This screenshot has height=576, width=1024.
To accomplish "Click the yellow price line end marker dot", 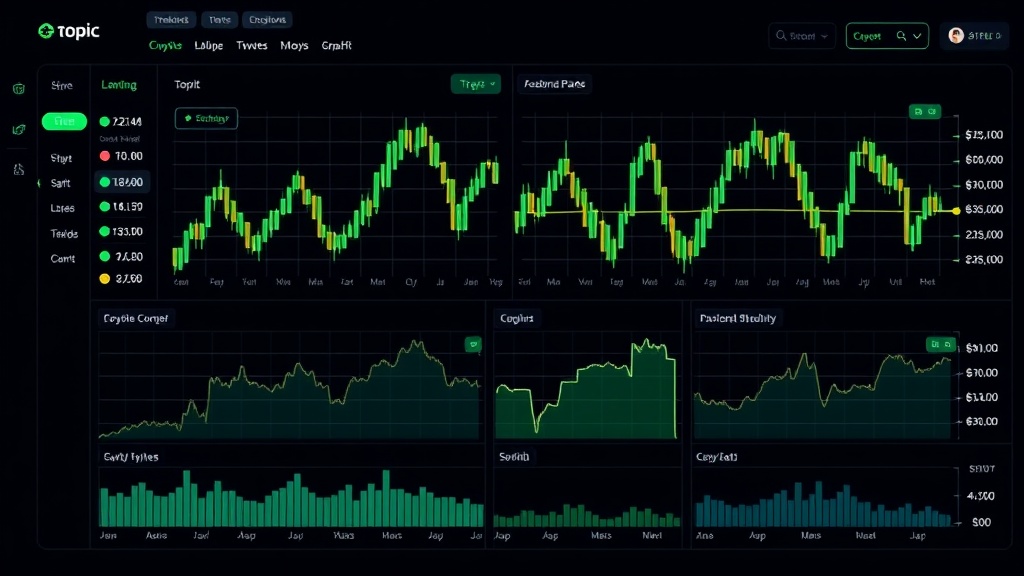I will (x=957, y=211).
